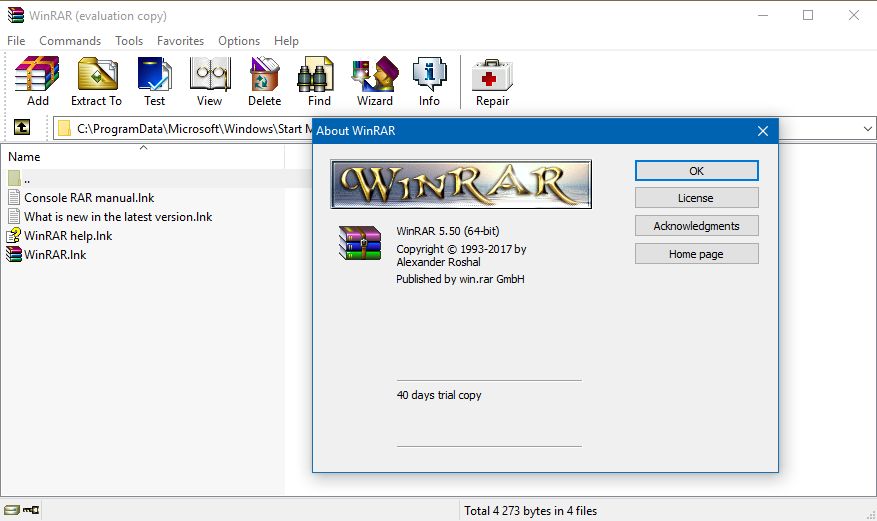Screen dimensions: 877x521
Task: Select WinRAR help.lnk file name
Action: [x=68, y=235]
